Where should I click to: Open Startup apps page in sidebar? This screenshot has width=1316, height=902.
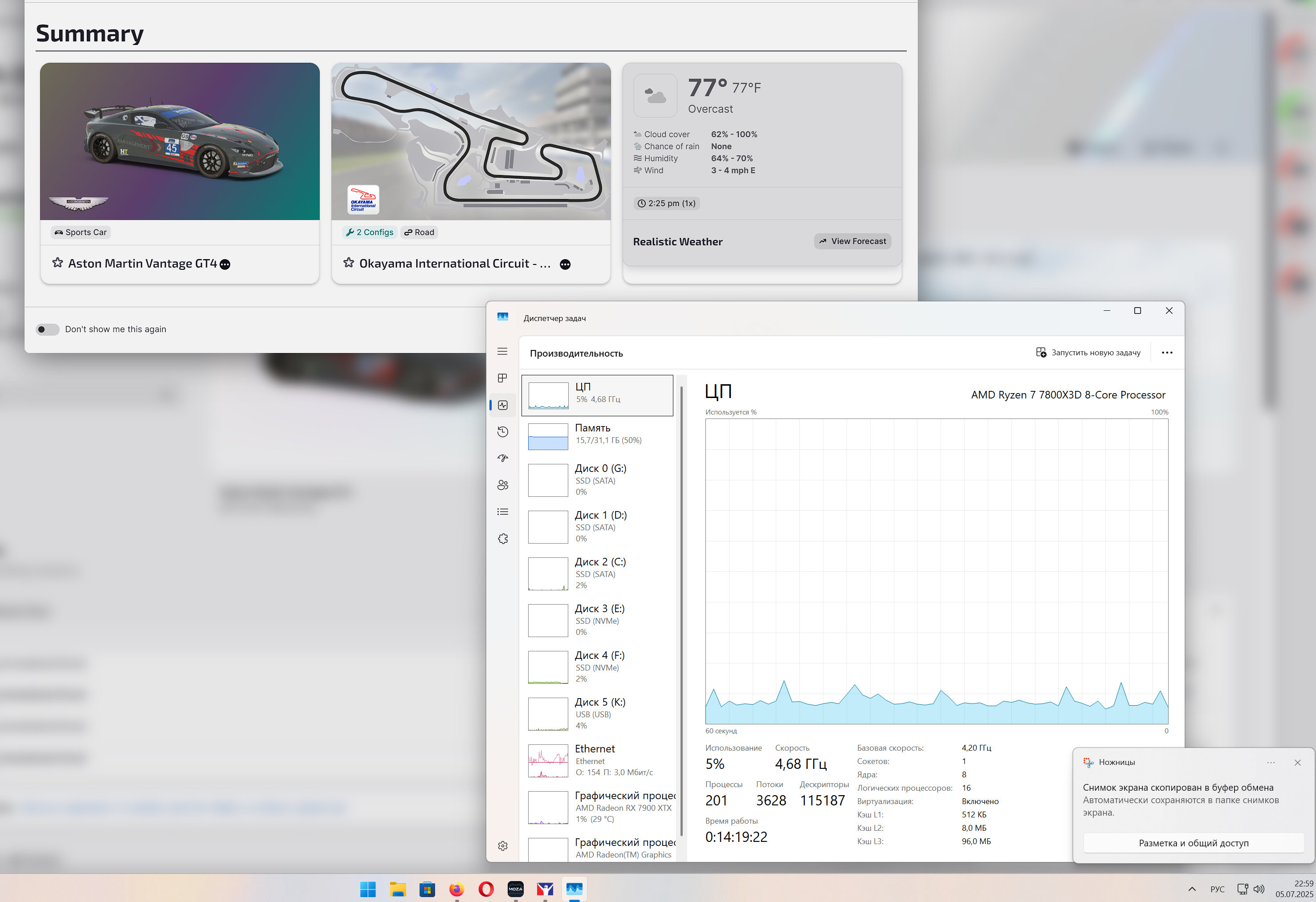502,458
